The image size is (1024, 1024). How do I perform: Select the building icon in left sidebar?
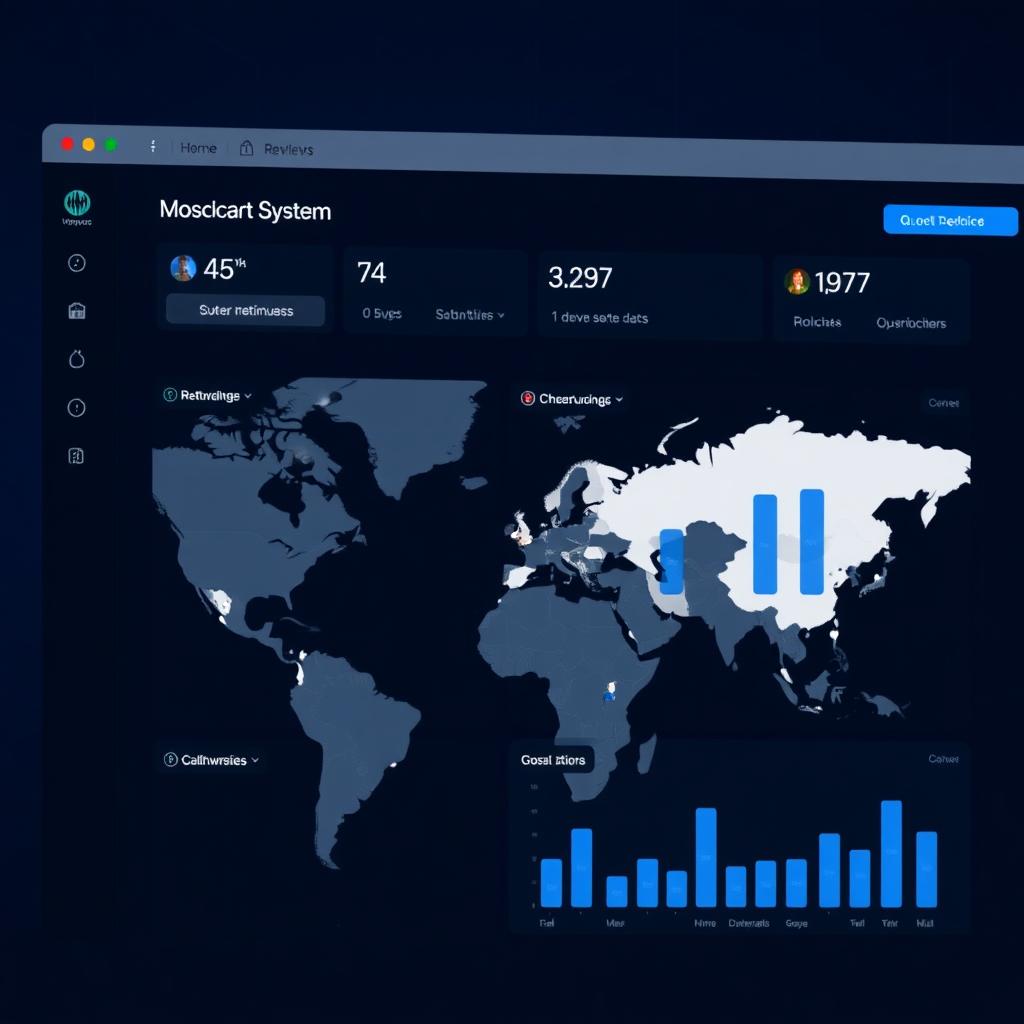(x=77, y=311)
